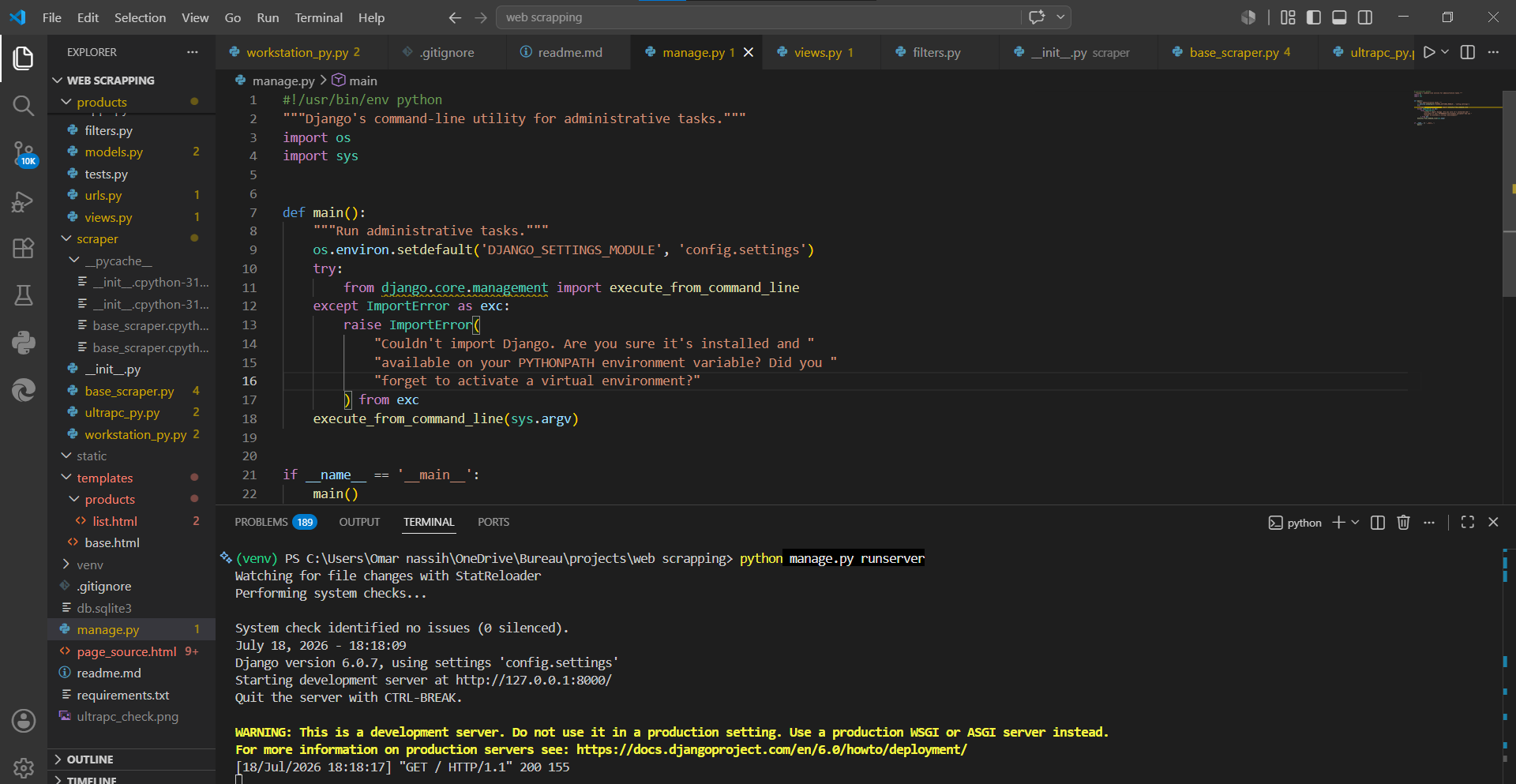
Task: Open the Testing flask view
Action: [x=24, y=295]
